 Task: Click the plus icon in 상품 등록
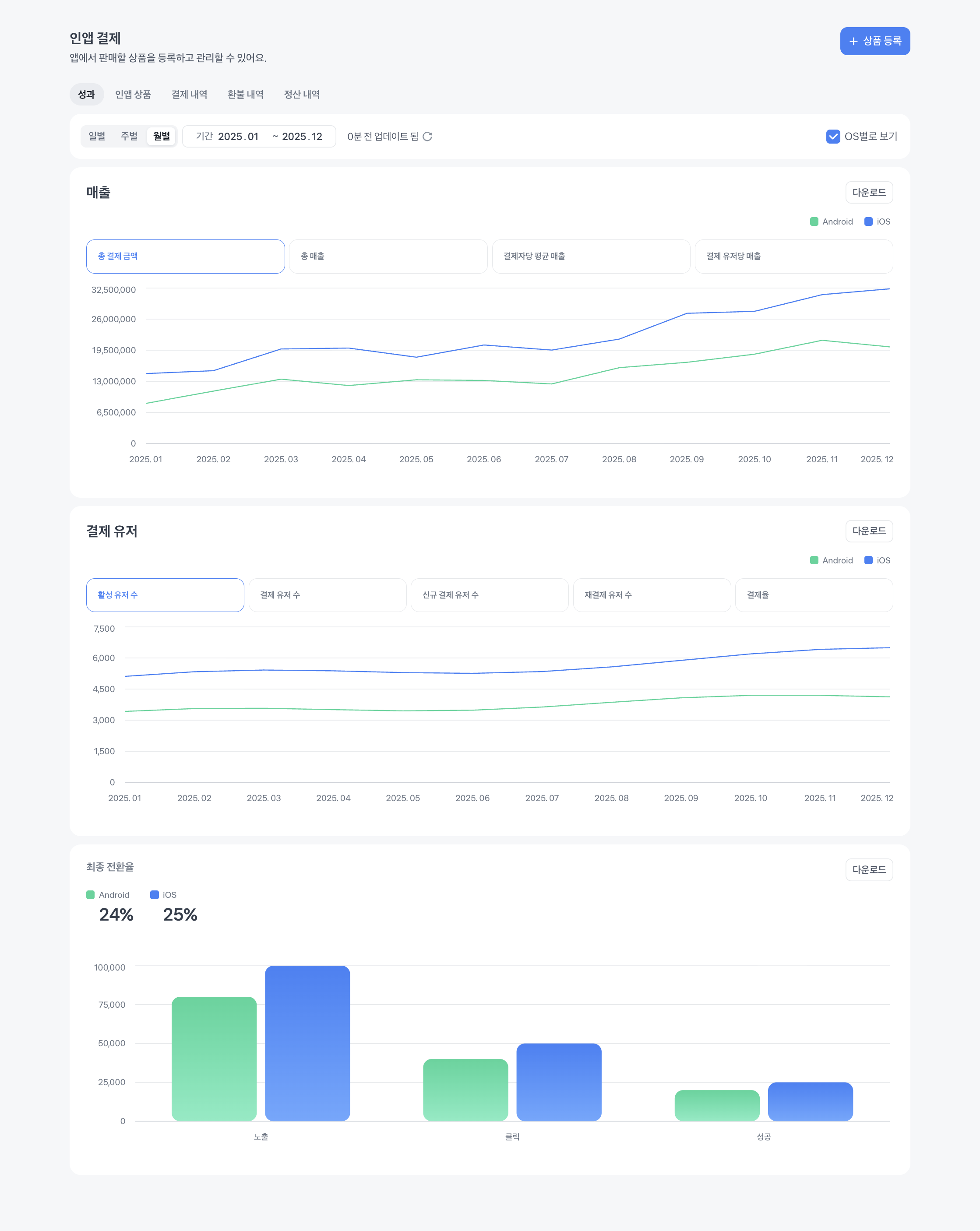tap(853, 41)
